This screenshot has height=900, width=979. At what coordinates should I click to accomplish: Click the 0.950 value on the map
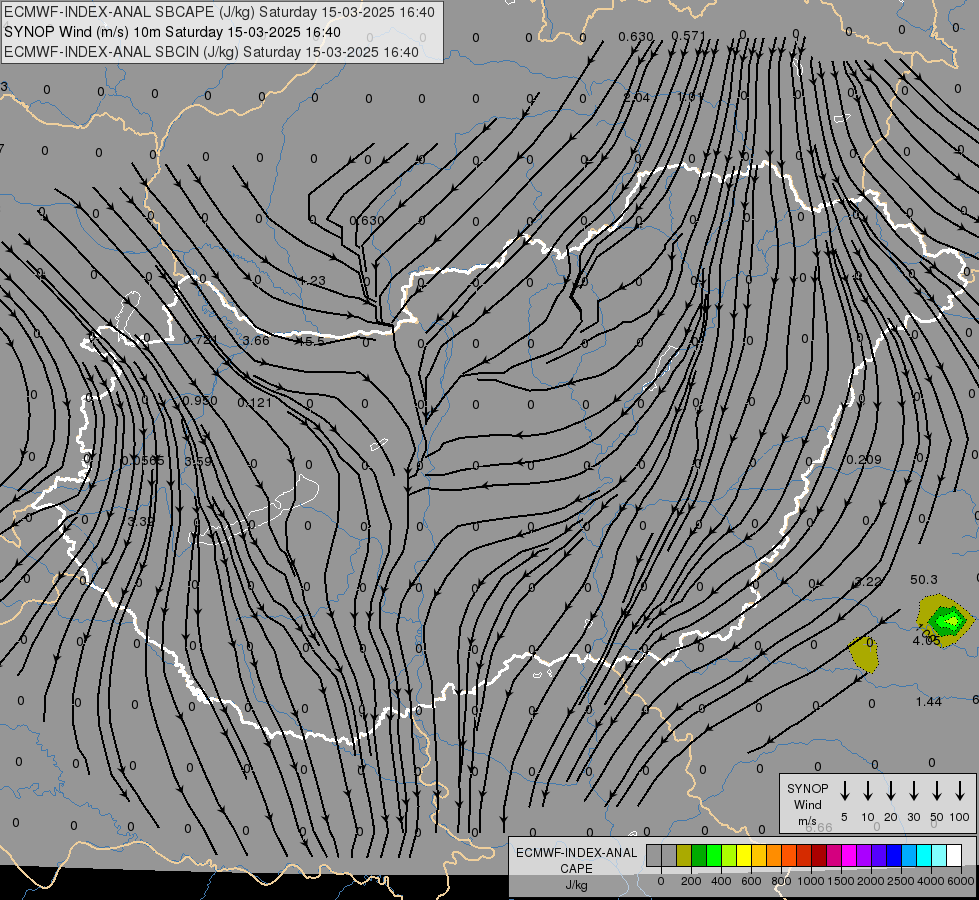[200, 400]
